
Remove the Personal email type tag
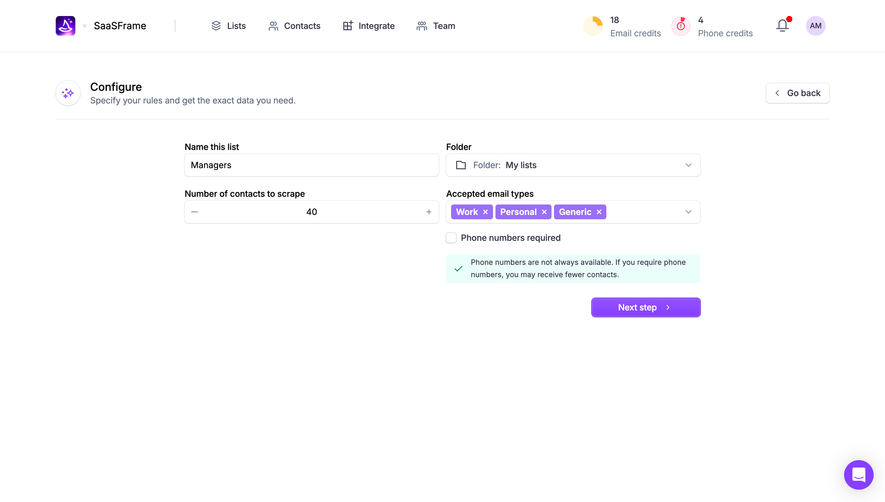(x=544, y=212)
